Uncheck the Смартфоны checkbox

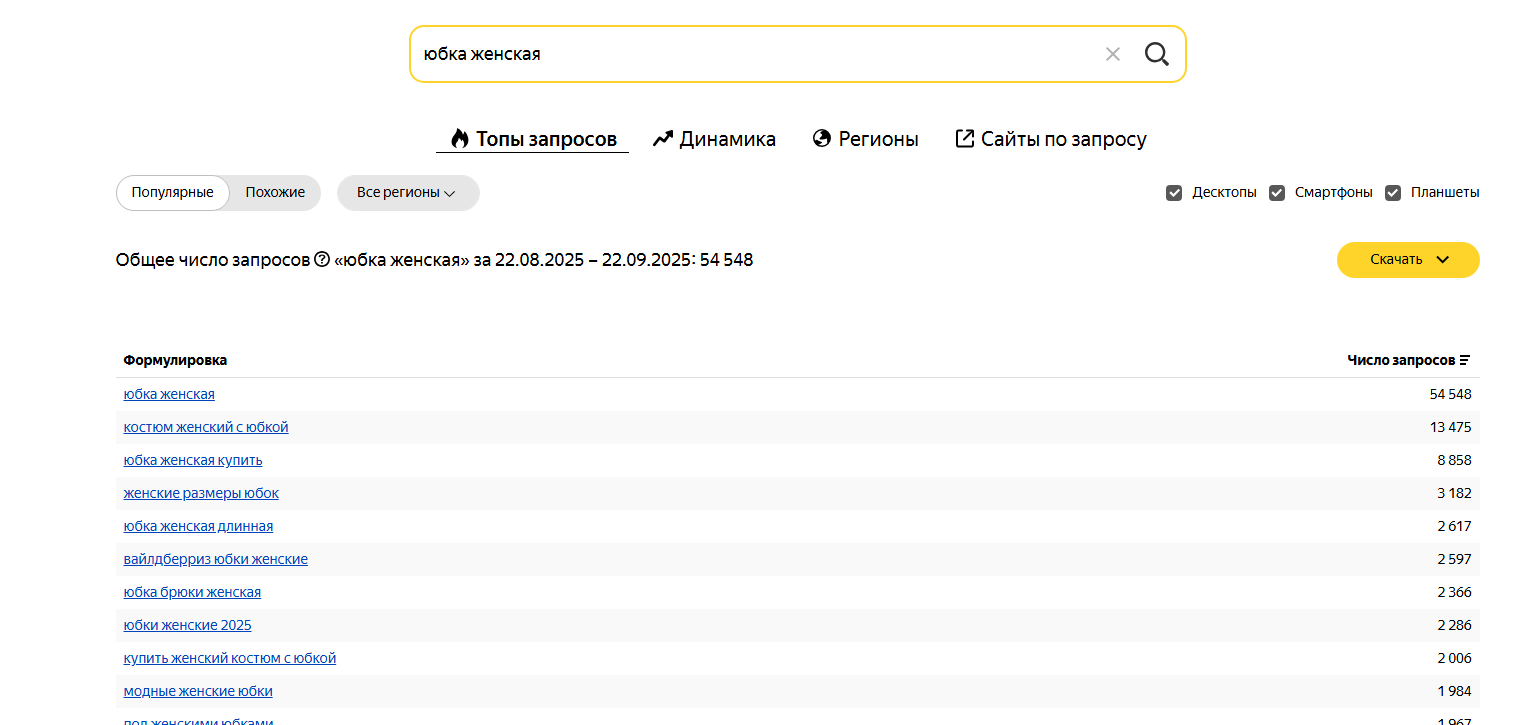[1277, 193]
